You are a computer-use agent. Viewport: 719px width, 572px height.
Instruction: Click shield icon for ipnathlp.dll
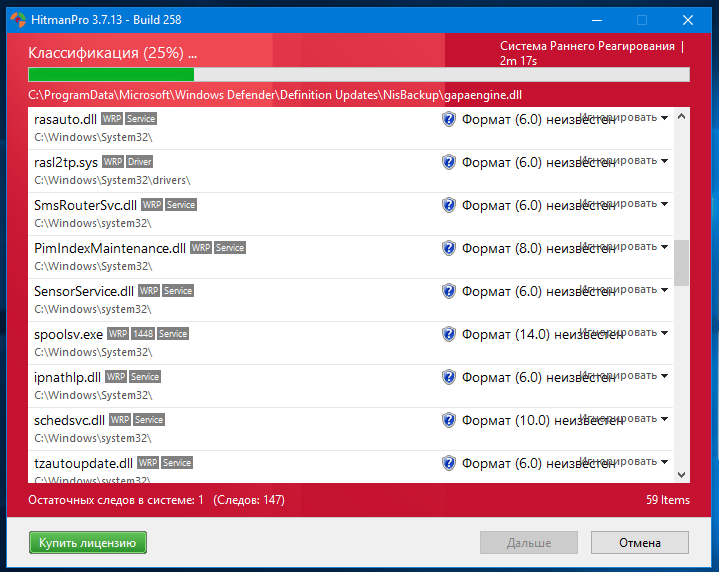point(448,377)
